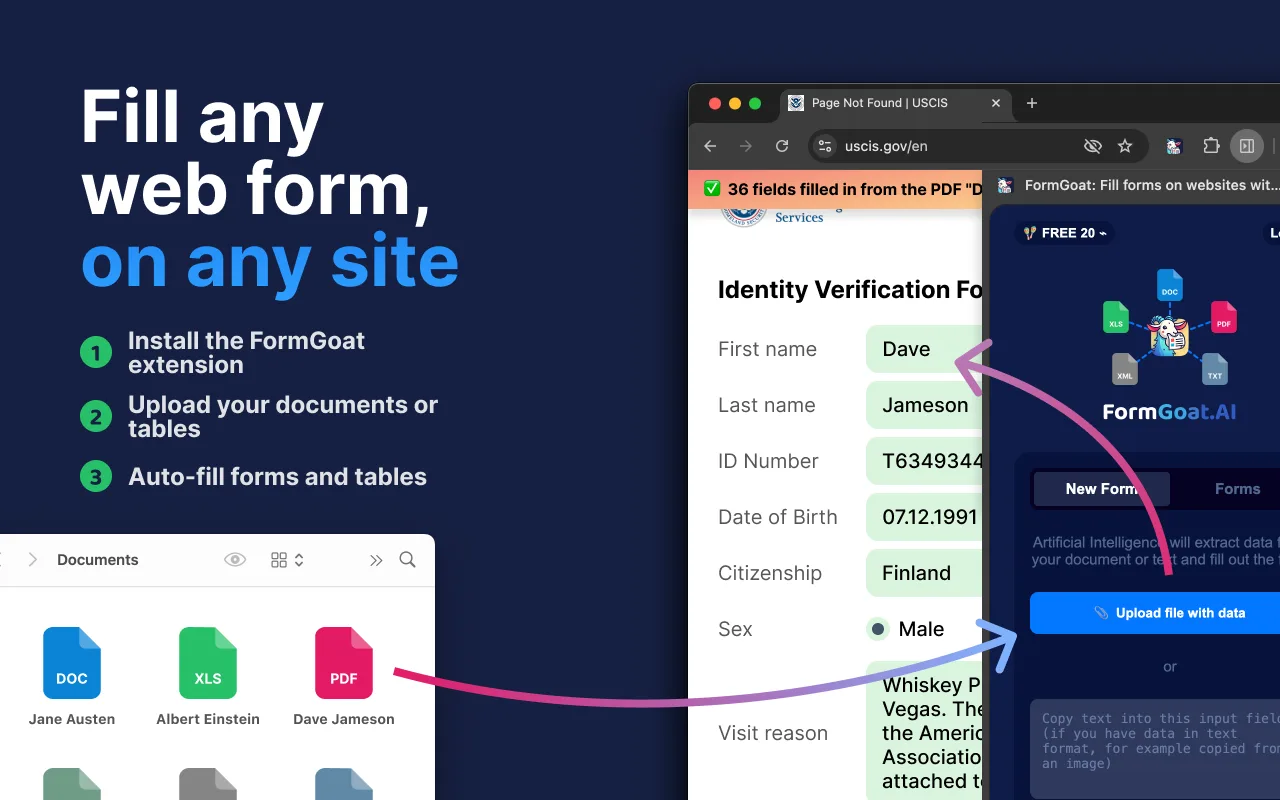Click the Citizenship label
The image size is (1280, 800).
click(x=770, y=573)
